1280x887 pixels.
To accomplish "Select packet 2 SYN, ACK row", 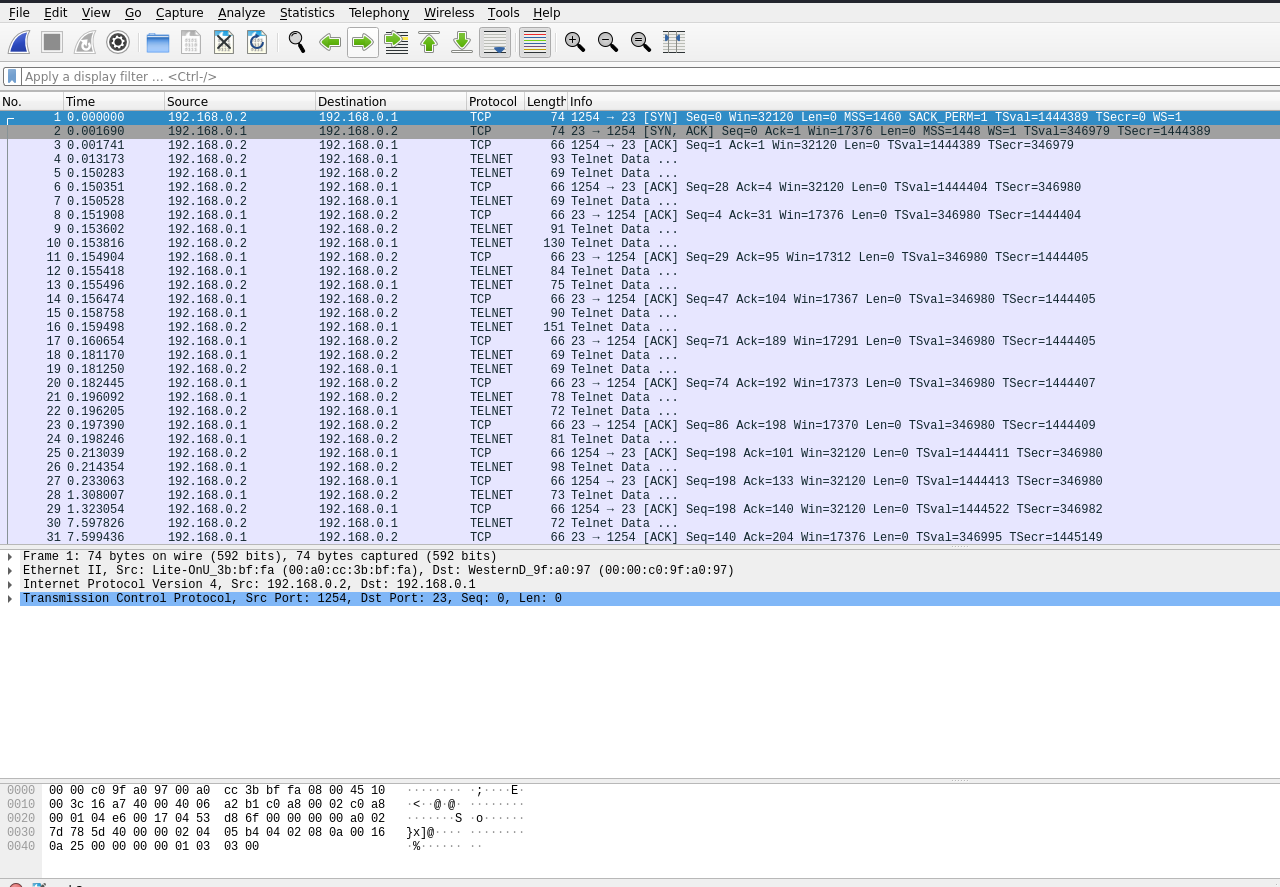I will [640, 132].
